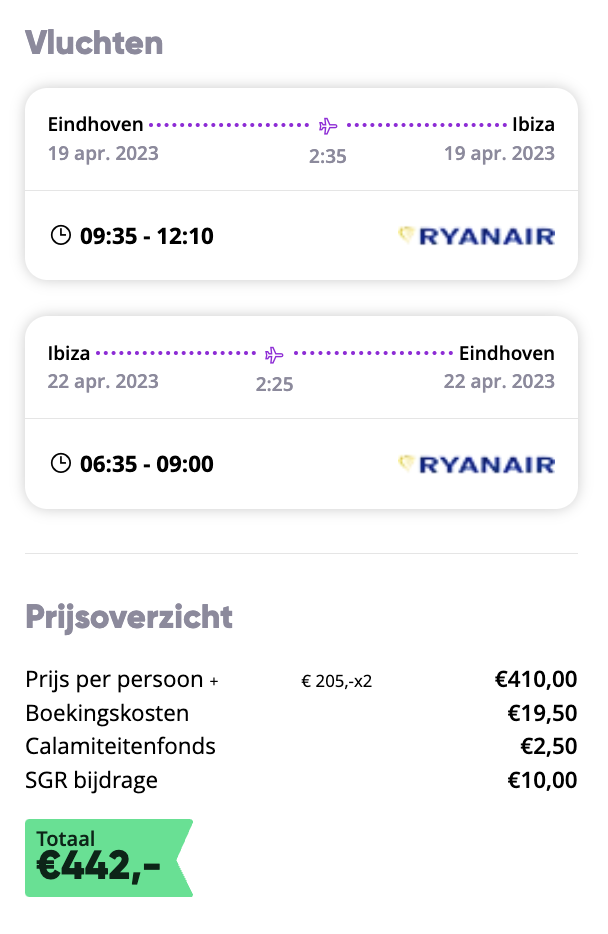Click the Ibiza departure city on return flight
This screenshot has height=934, width=608.
click(x=68, y=353)
